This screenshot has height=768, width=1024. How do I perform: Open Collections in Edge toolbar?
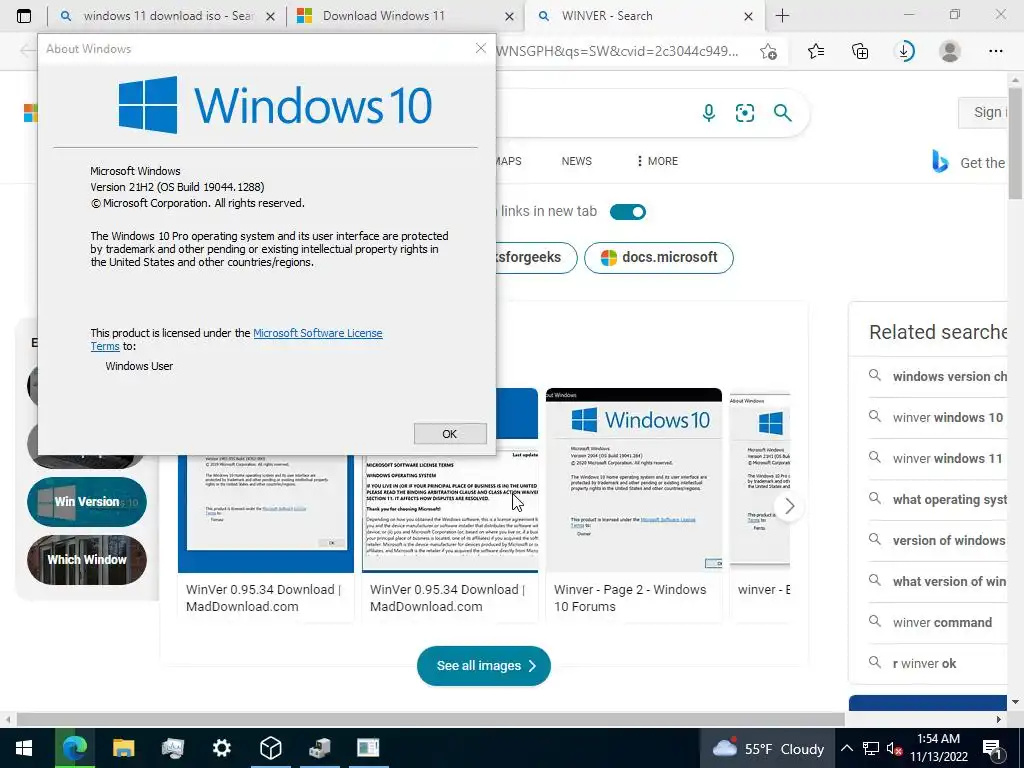click(x=860, y=51)
